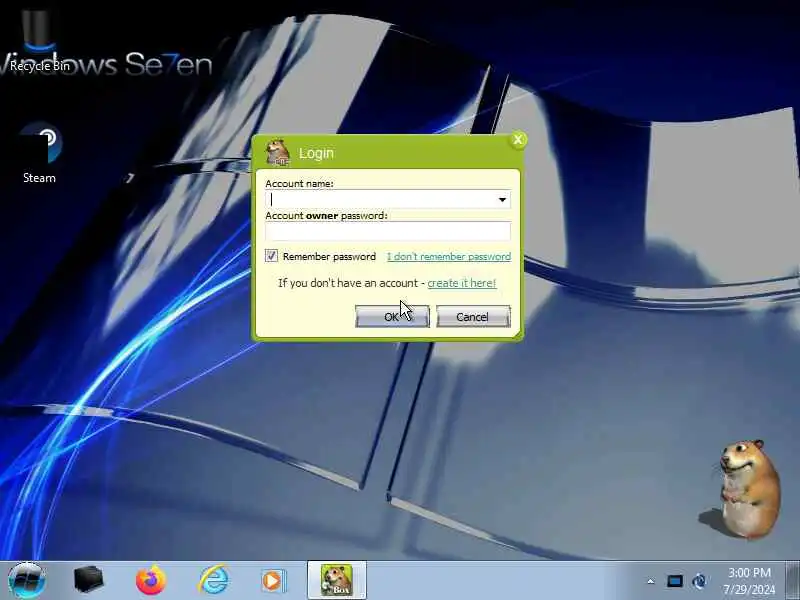The image size is (800, 600).
Task: Click the Show desktop strip
Action: click(x=792, y=581)
